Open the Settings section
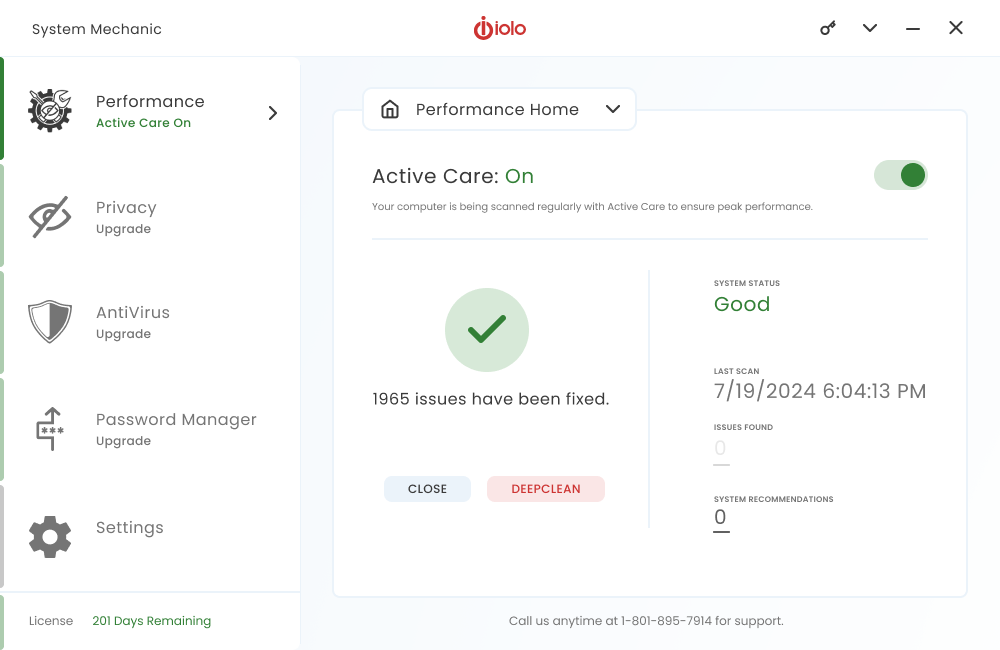The width and height of the screenshot is (1000, 650). pyautogui.click(x=152, y=536)
